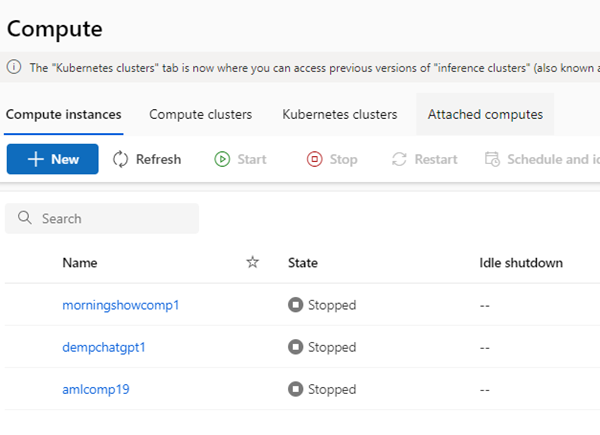
Task: Switch to the Compute clusters tab
Action: pyautogui.click(x=200, y=114)
